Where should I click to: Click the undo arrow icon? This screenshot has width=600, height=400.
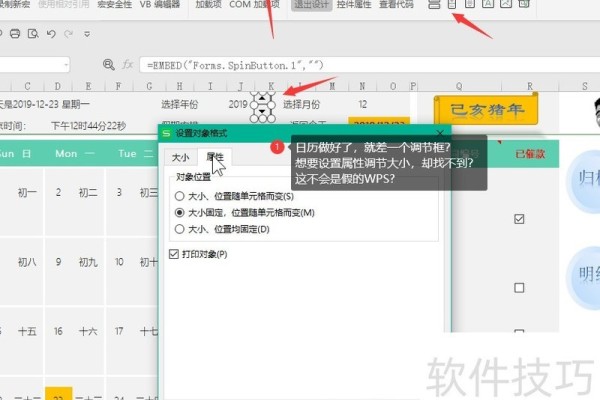point(51,34)
